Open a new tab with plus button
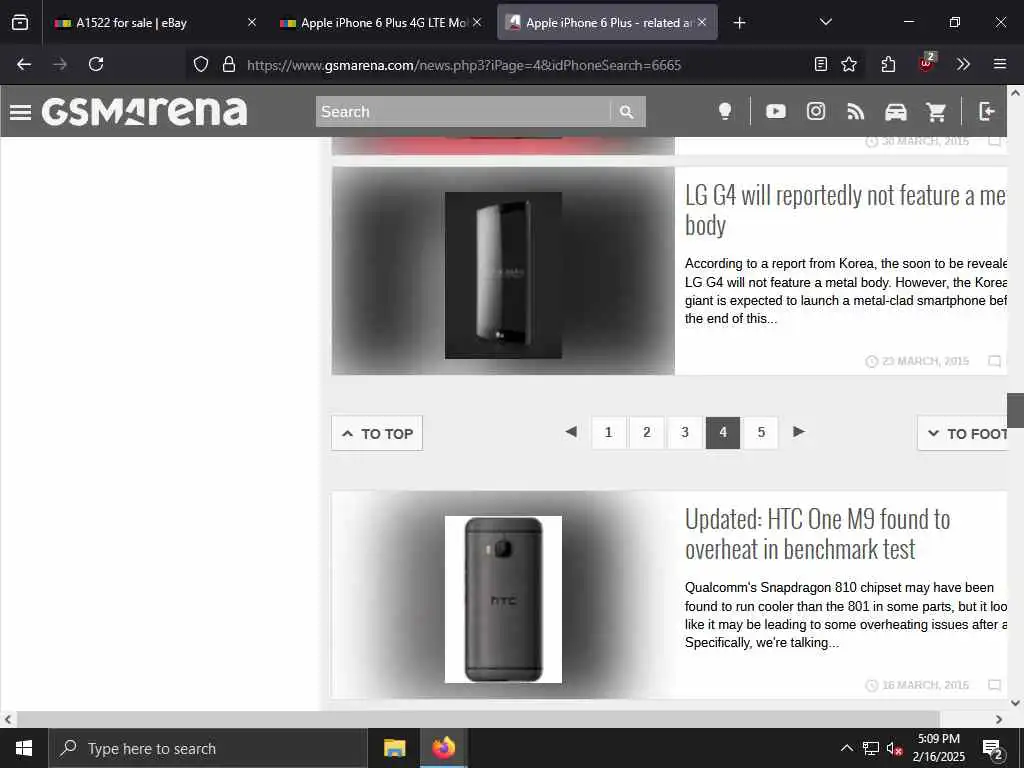The image size is (1024, 768). tap(739, 23)
